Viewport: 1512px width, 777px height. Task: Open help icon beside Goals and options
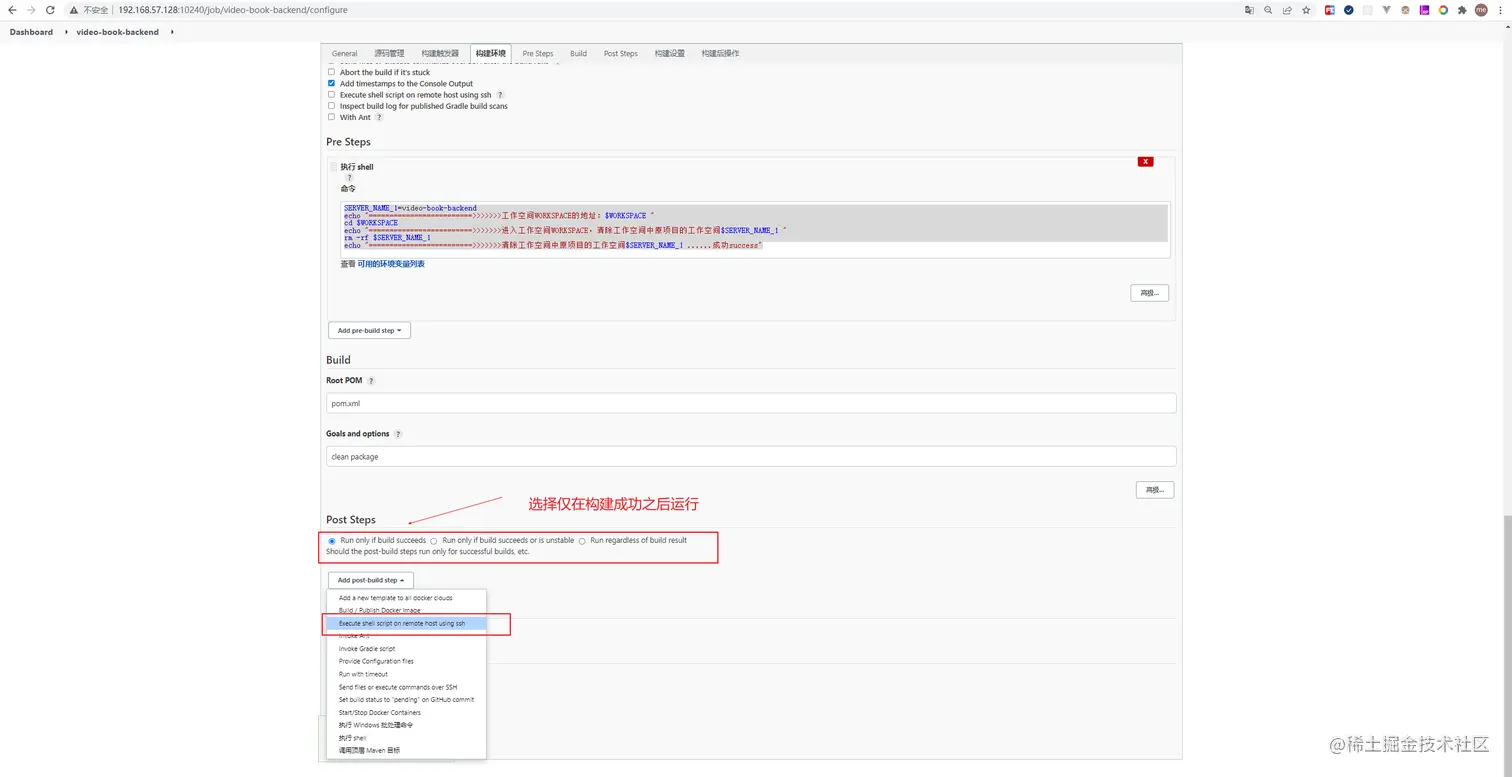pyautogui.click(x=398, y=434)
